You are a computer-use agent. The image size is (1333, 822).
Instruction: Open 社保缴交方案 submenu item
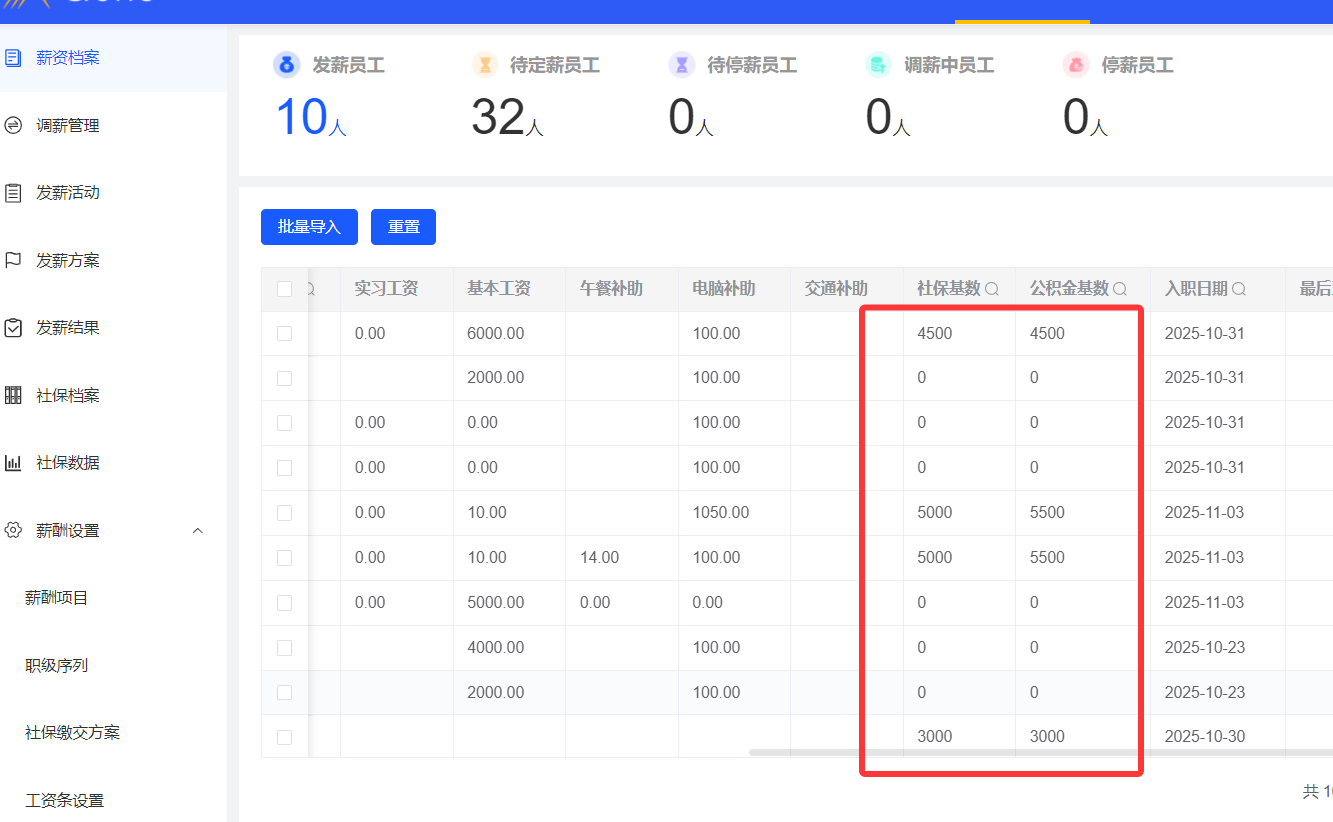[x=72, y=732]
